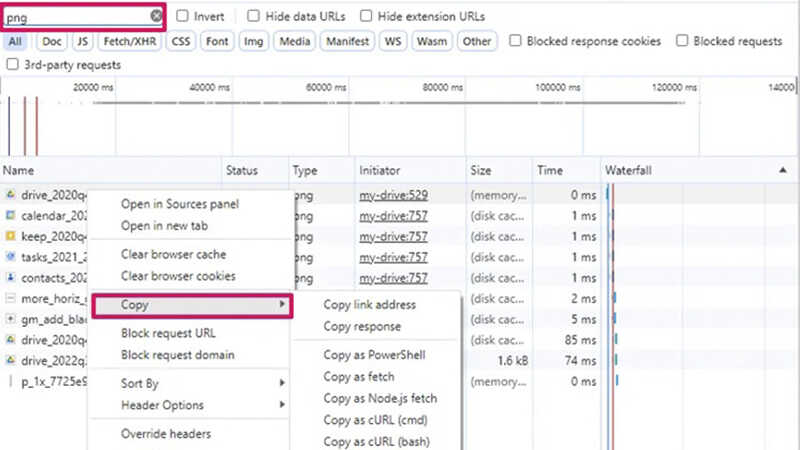Click the contacts file icon
The height and width of the screenshot is (450, 800).
click(10, 277)
